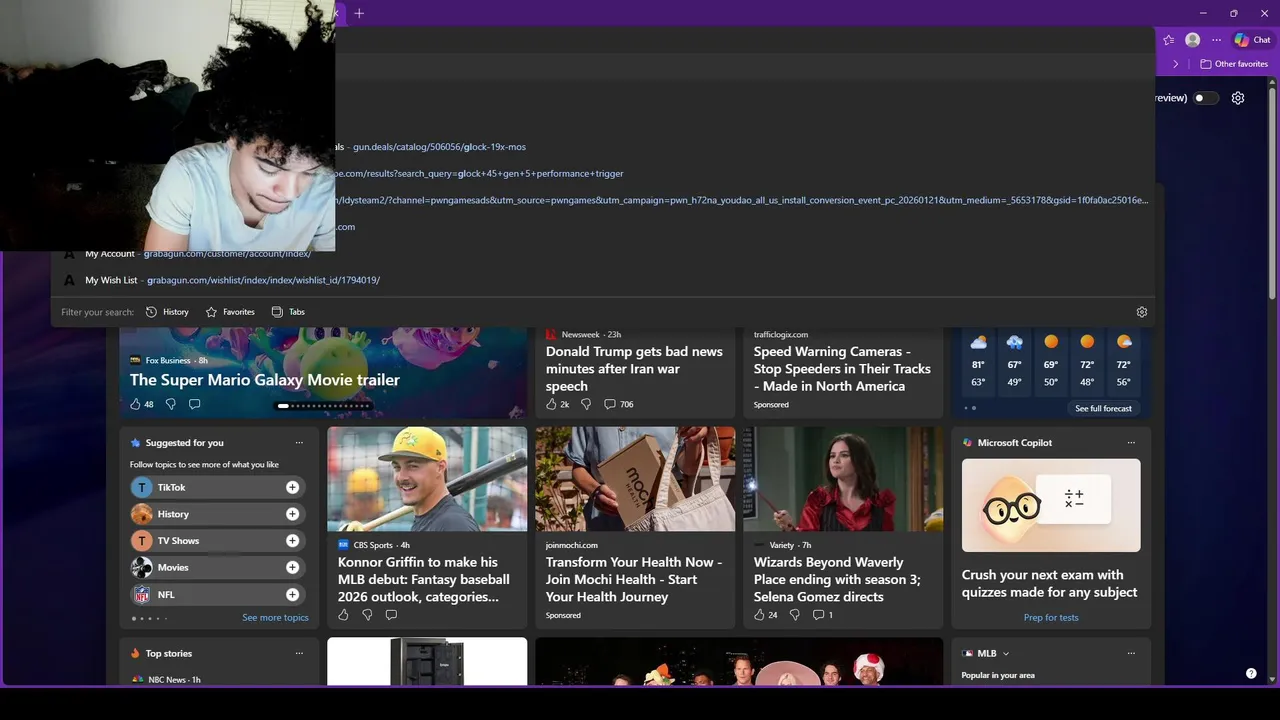Open the favorites star icon in toolbar
This screenshot has height=720, width=1280.
(x=1168, y=40)
